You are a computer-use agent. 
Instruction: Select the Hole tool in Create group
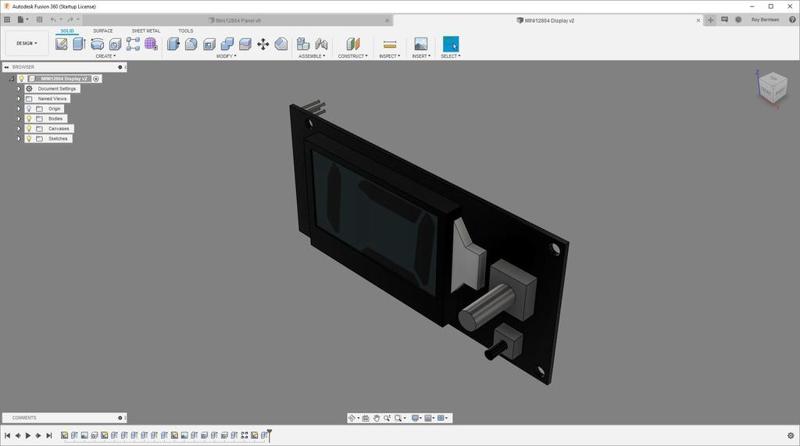(x=115, y=44)
